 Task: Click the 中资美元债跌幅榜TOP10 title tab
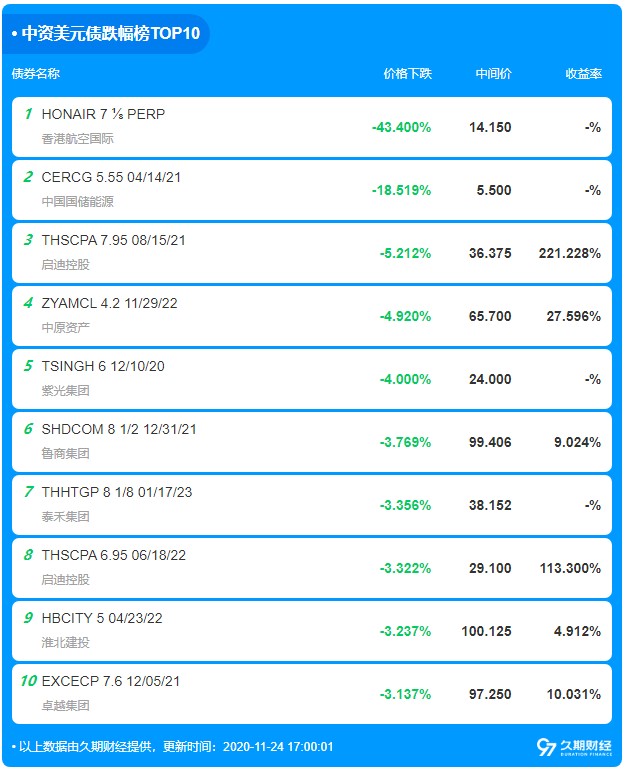110,33
